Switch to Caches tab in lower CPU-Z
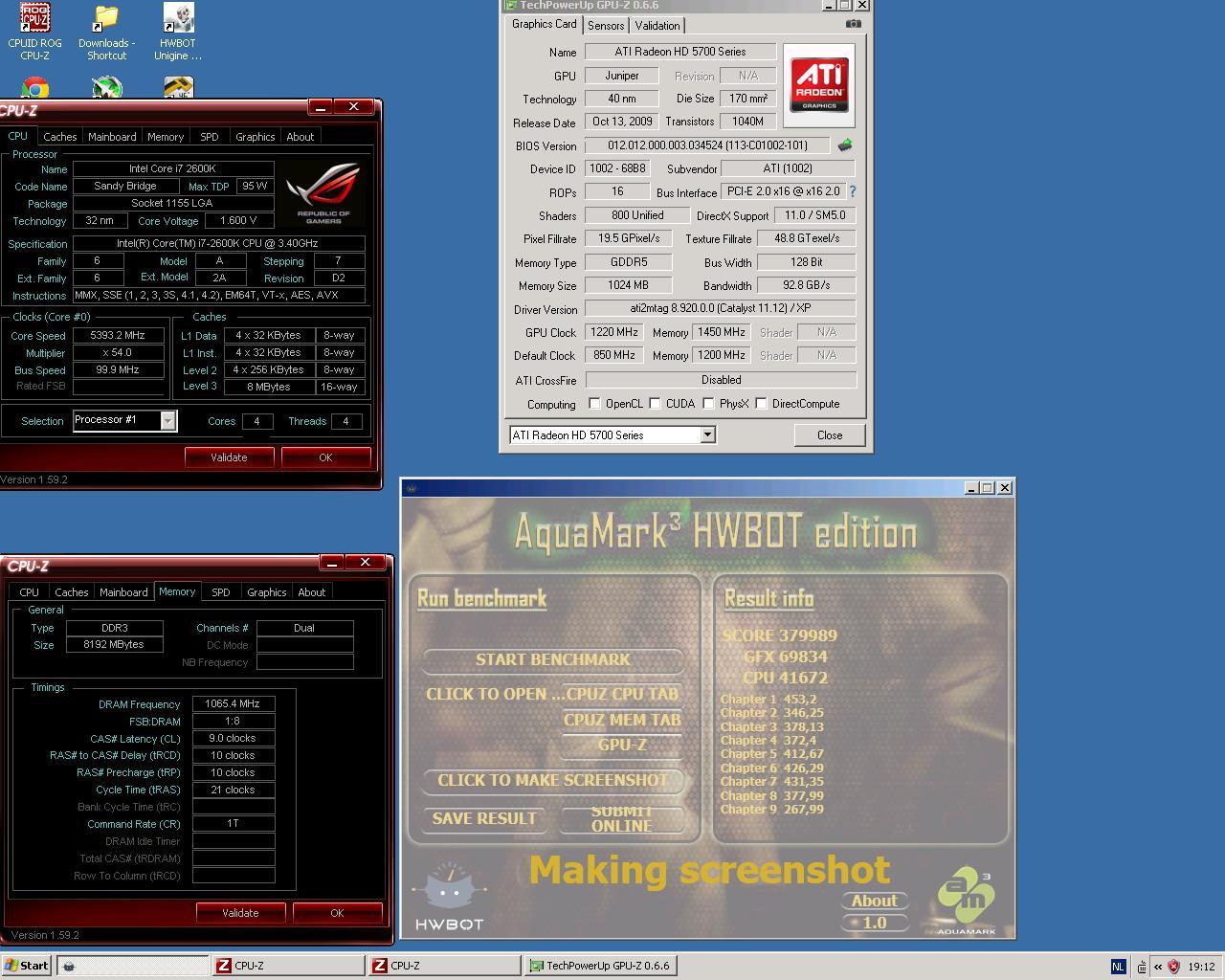The height and width of the screenshot is (980, 1225). 71,592
